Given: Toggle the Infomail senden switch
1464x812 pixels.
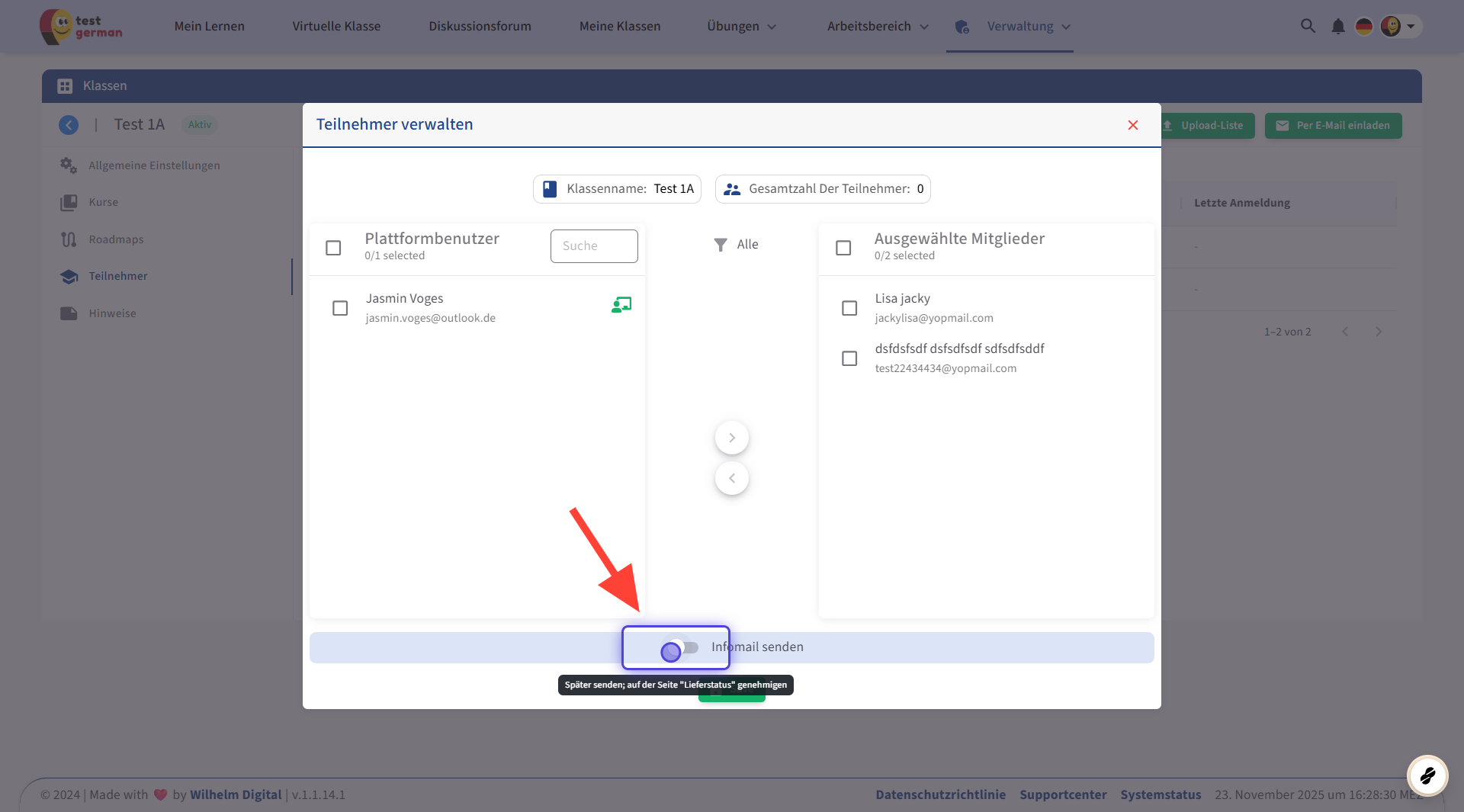Looking at the screenshot, I should click(x=680, y=648).
